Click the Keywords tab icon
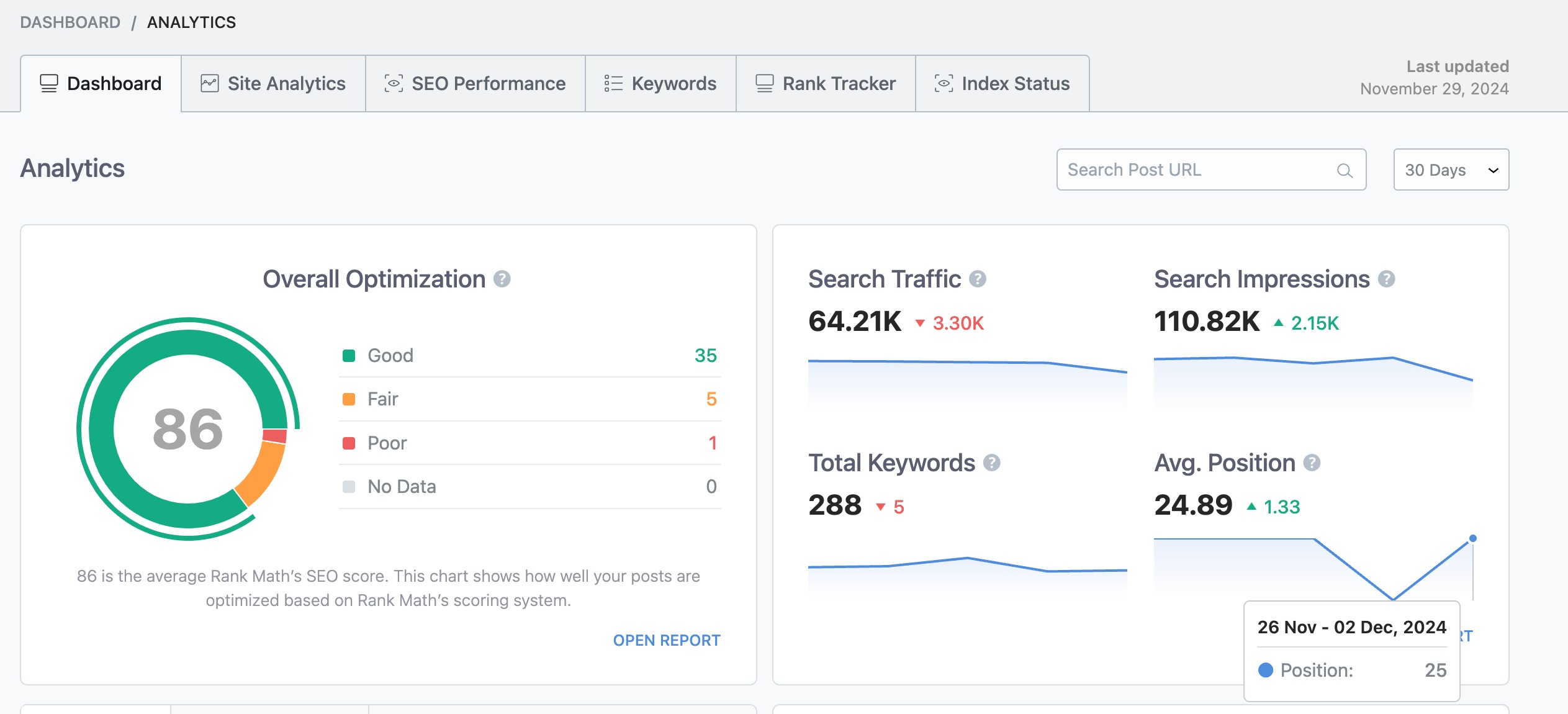 click(x=613, y=83)
